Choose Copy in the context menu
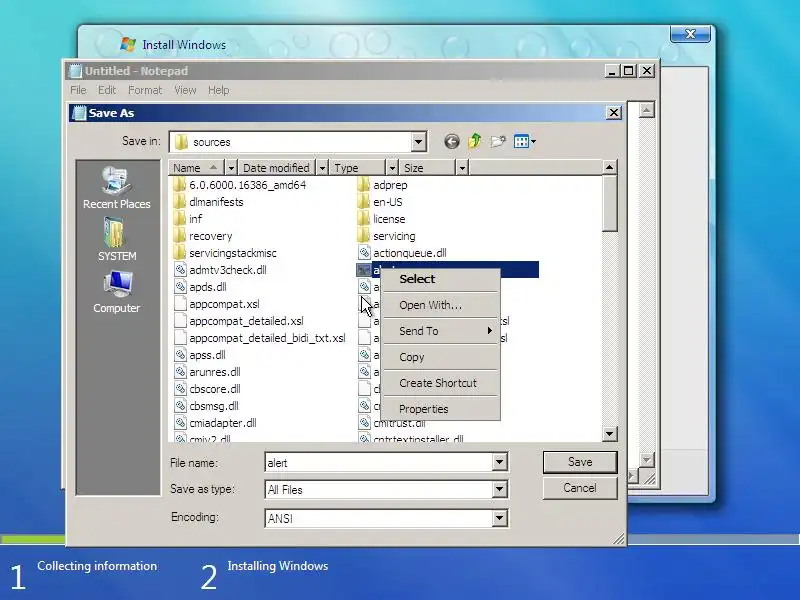 tap(441, 357)
